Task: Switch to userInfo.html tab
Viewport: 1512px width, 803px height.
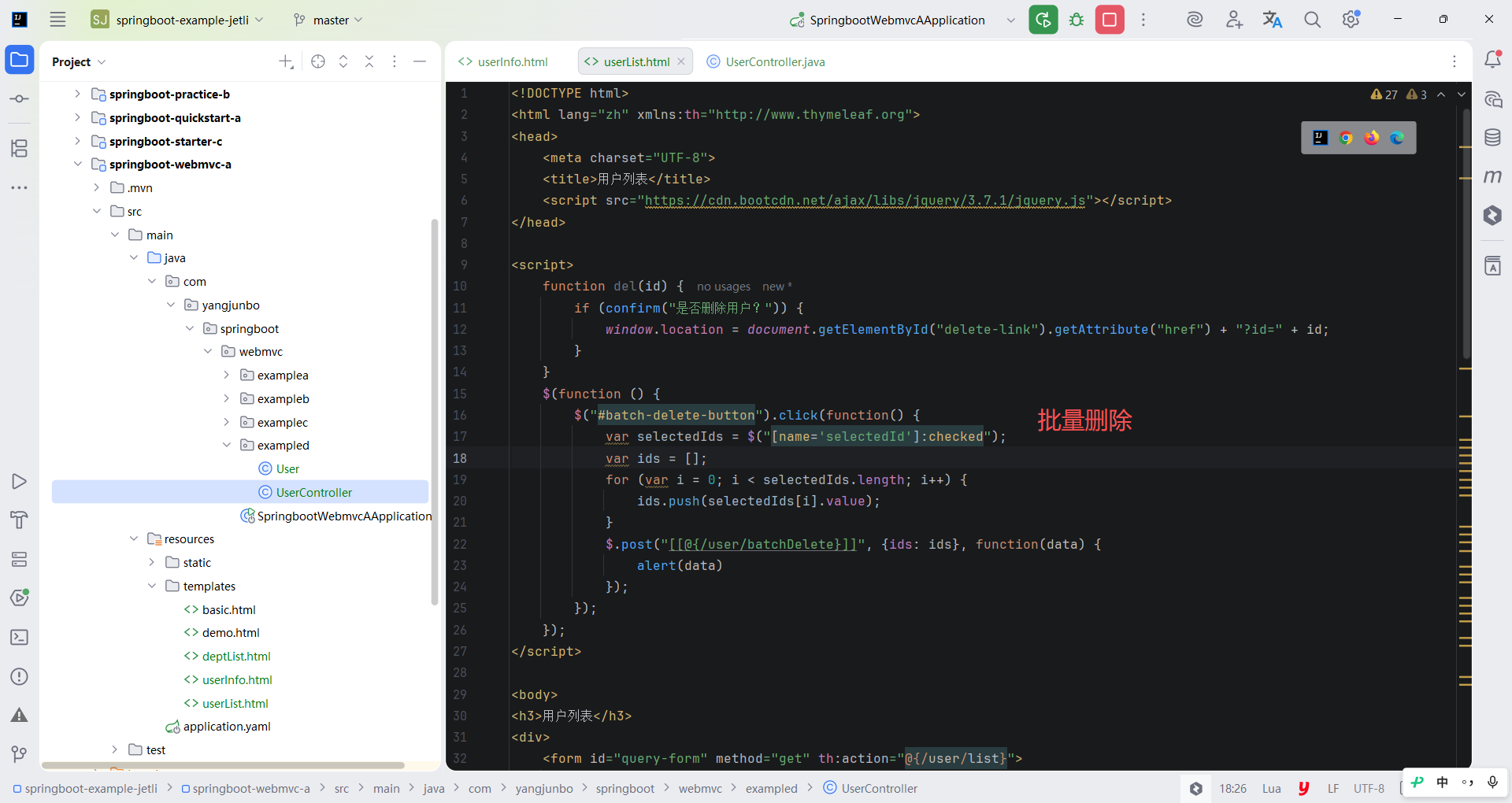Action: pos(504,61)
